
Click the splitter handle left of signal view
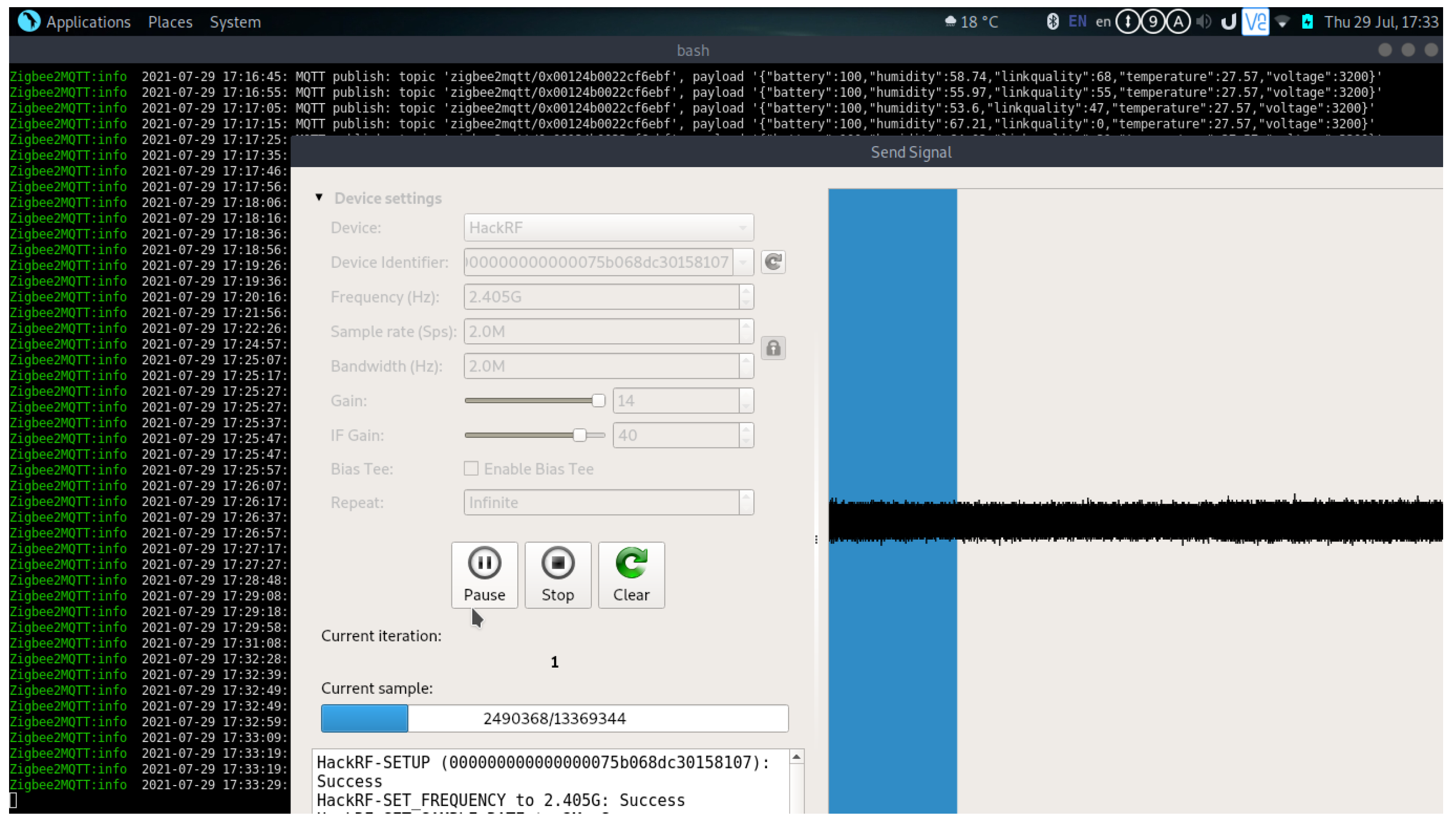click(x=816, y=539)
